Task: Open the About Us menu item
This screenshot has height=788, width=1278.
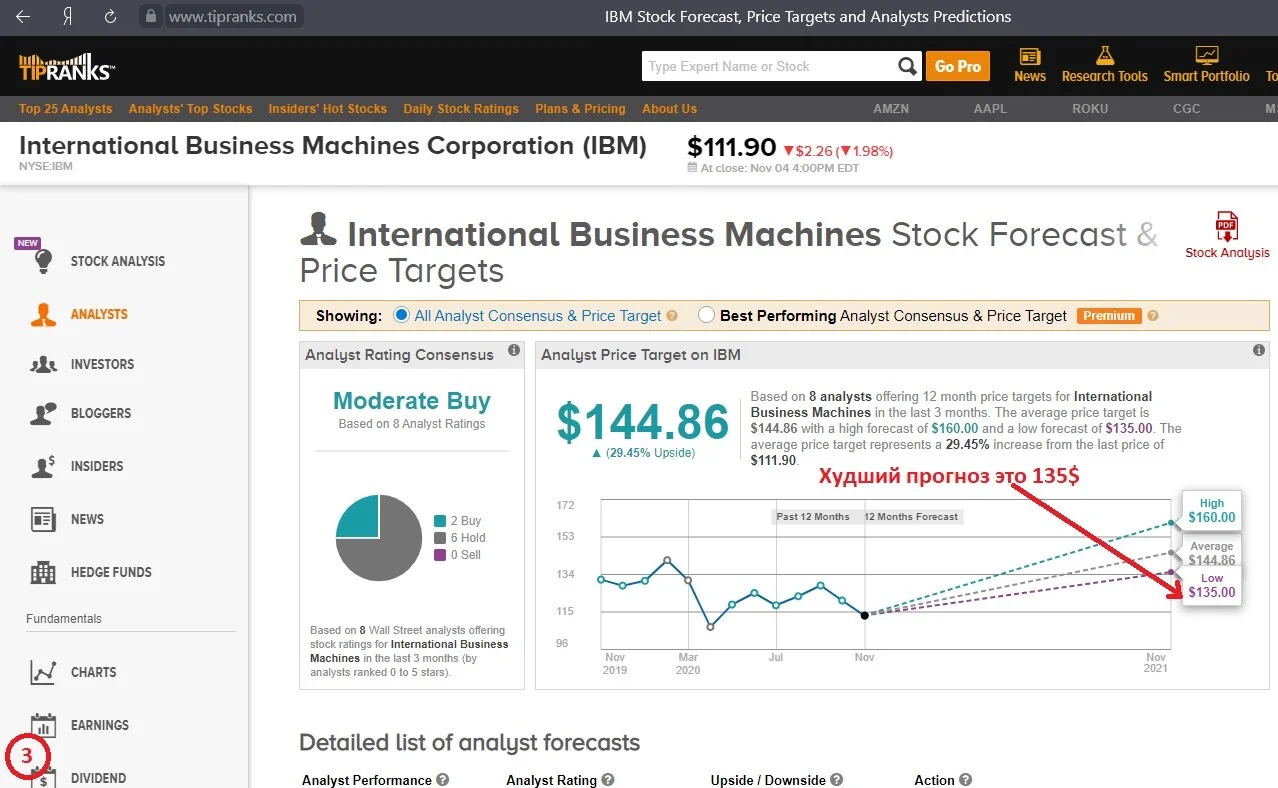Action: (669, 109)
